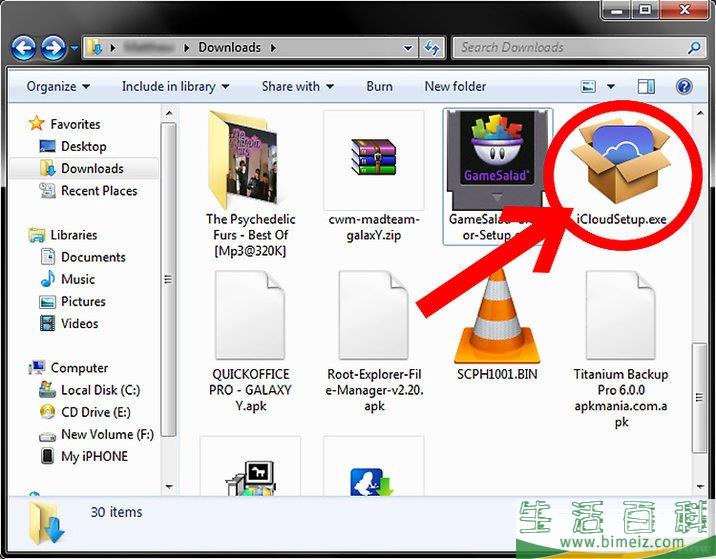716x559 pixels.
Task: Select Computer in the navigation pane
Action: 79,368
